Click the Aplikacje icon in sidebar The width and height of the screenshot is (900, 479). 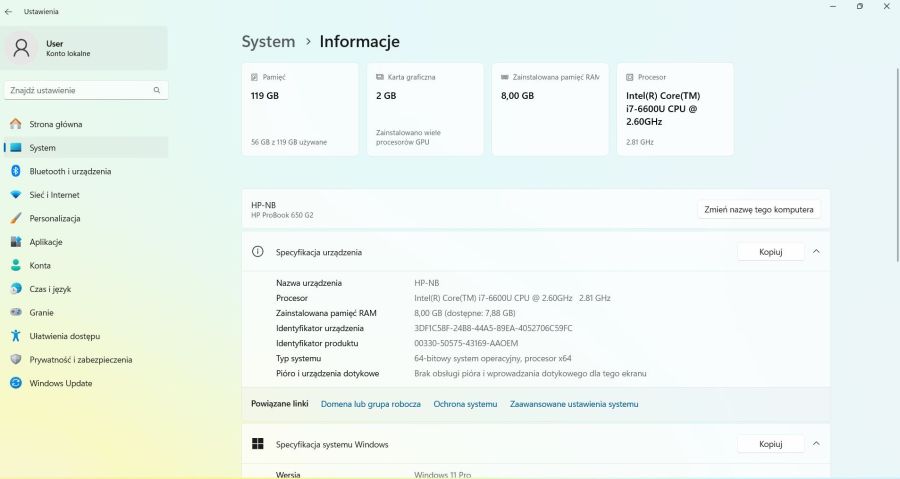16,242
